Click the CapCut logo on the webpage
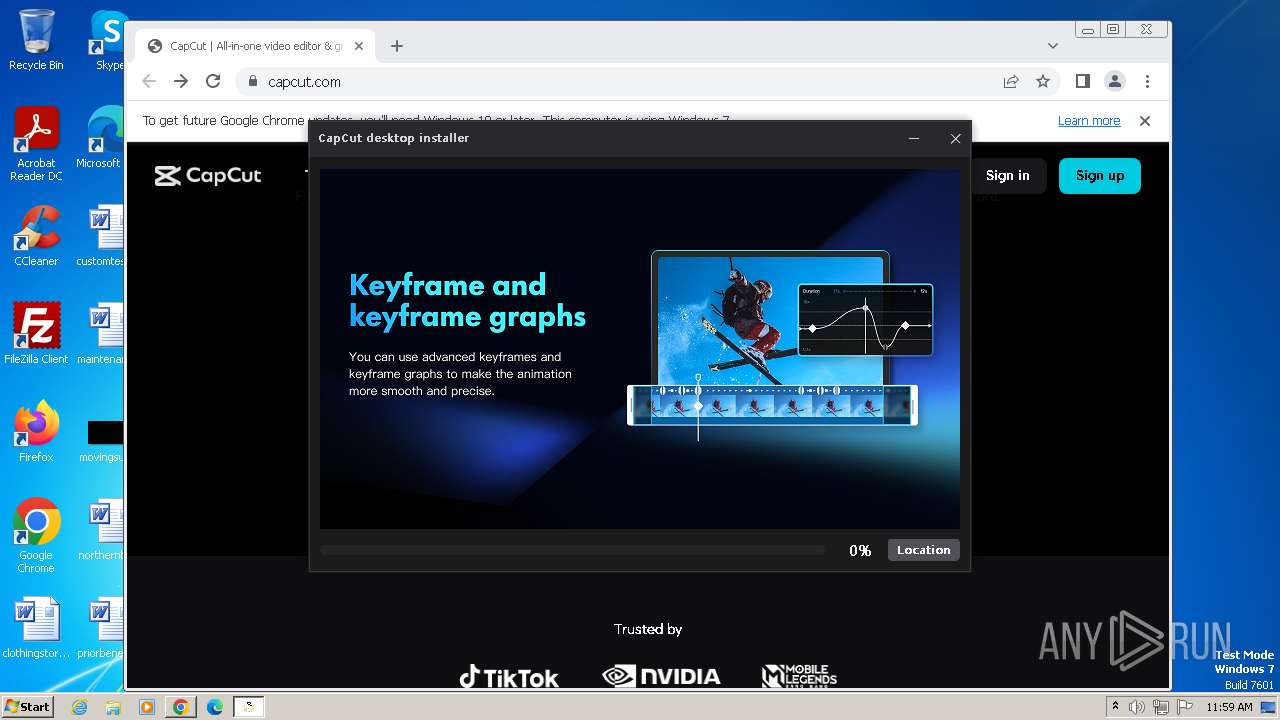This screenshot has height=720, width=1280. [x=208, y=176]
